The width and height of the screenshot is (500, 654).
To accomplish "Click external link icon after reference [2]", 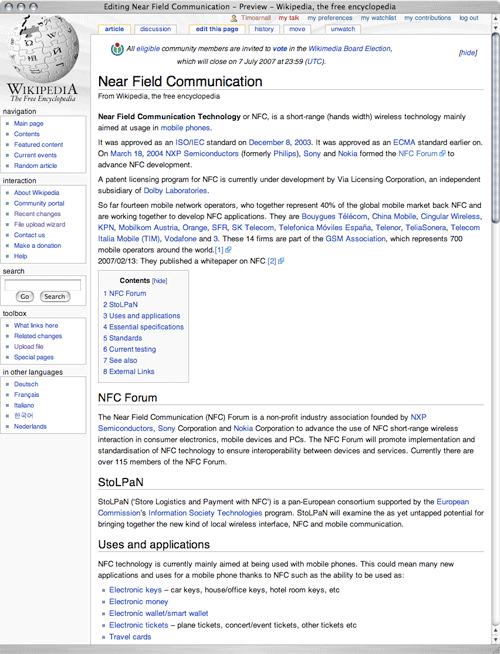I will click(281, 261).
